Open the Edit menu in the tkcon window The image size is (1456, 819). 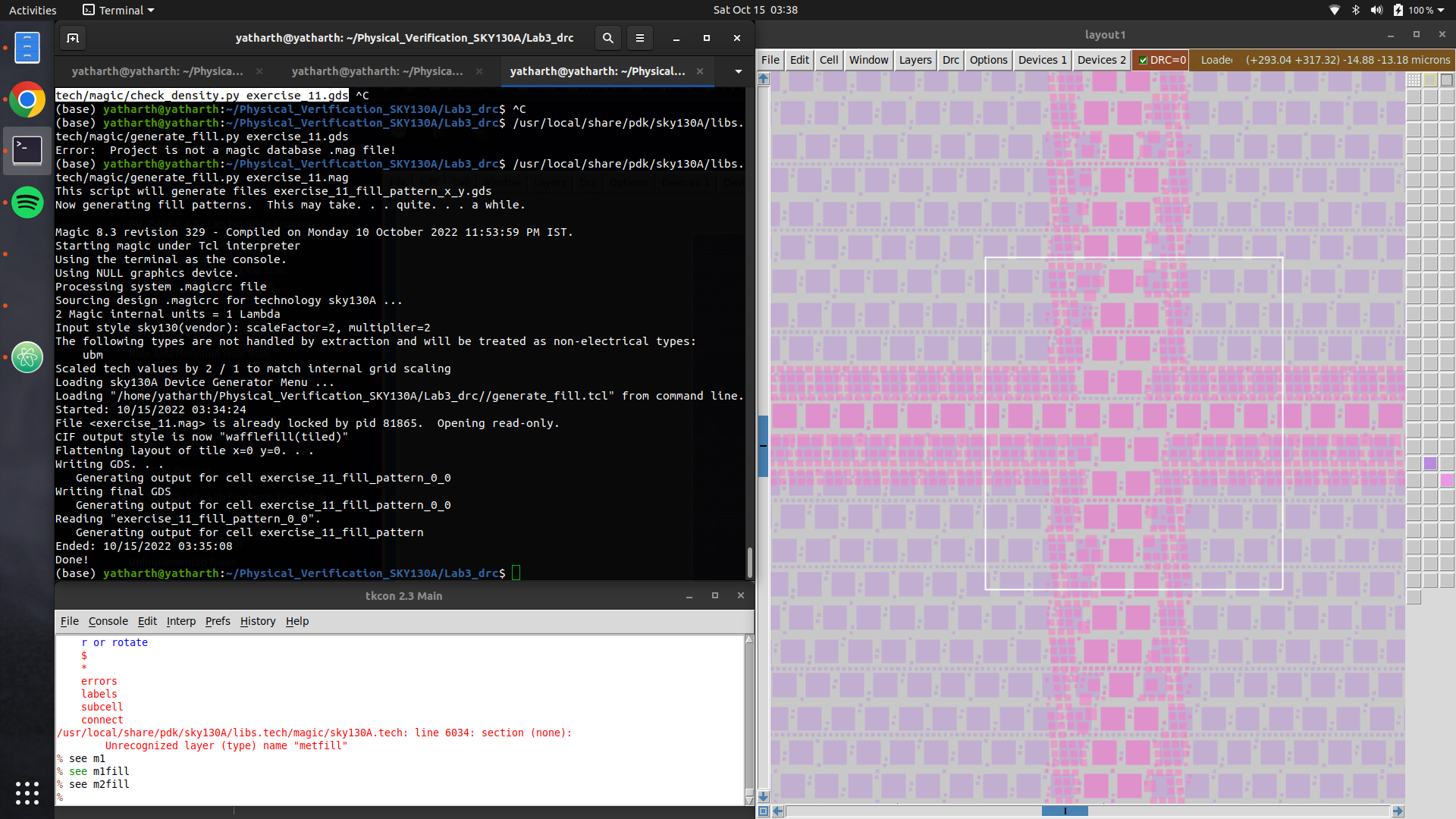coord(147,621)
